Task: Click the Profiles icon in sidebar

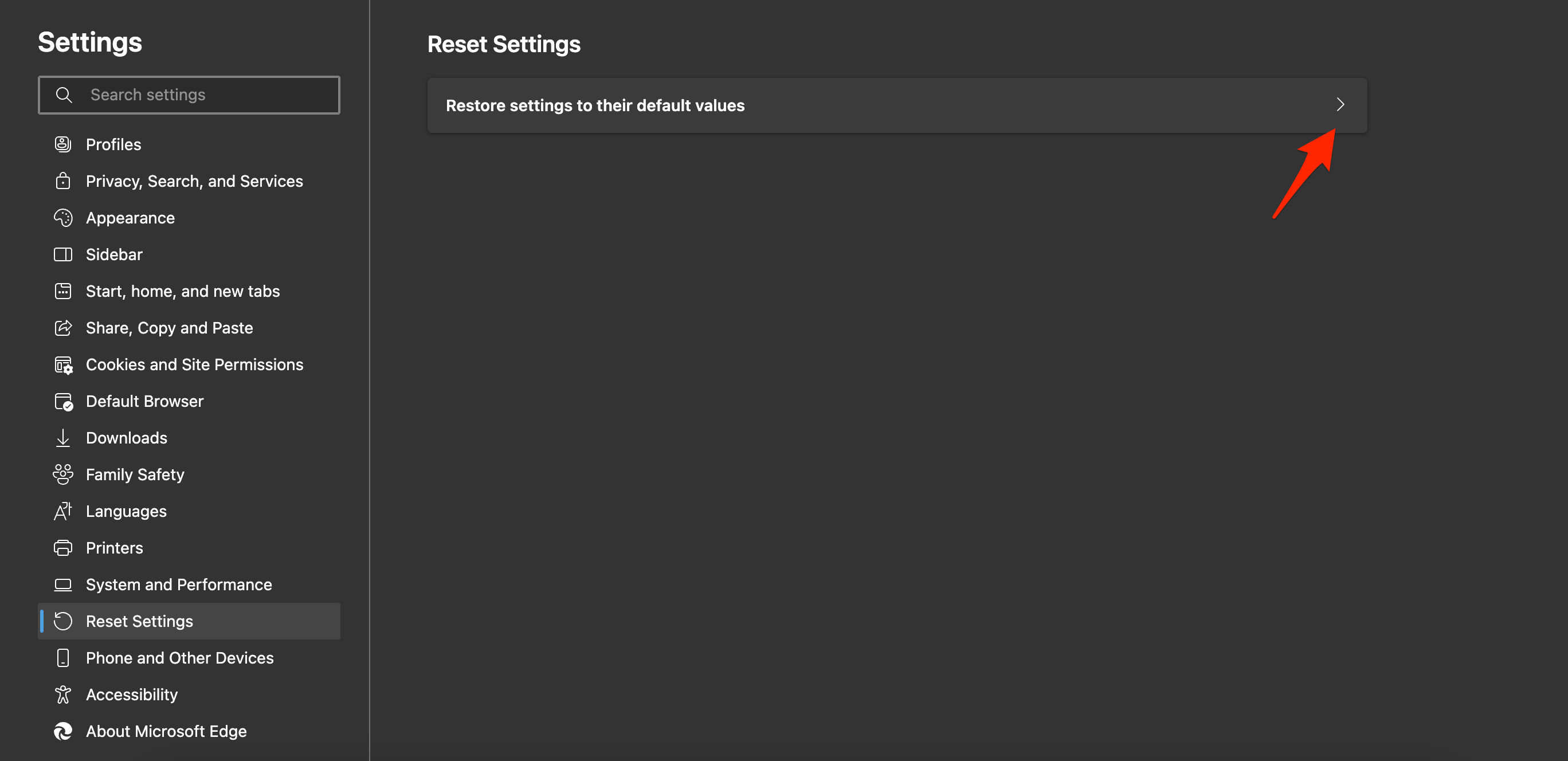Action: tap(63, 144)
